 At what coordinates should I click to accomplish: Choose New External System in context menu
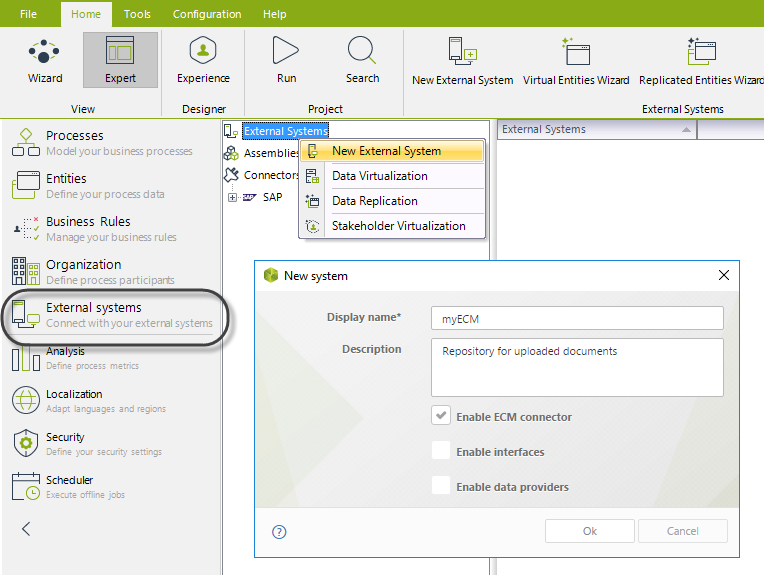392,151
